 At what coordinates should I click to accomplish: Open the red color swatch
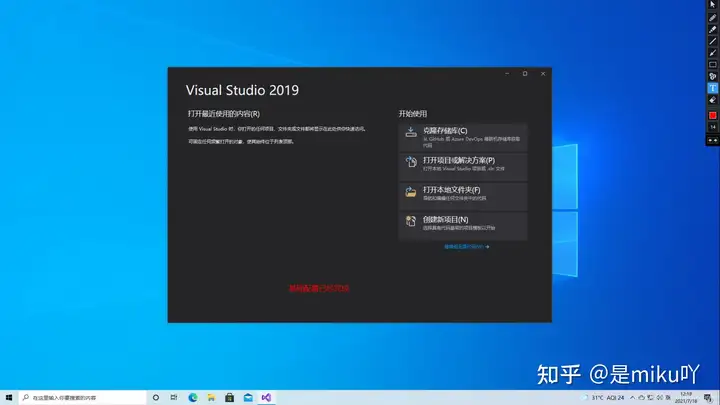[x=712, y=115]
